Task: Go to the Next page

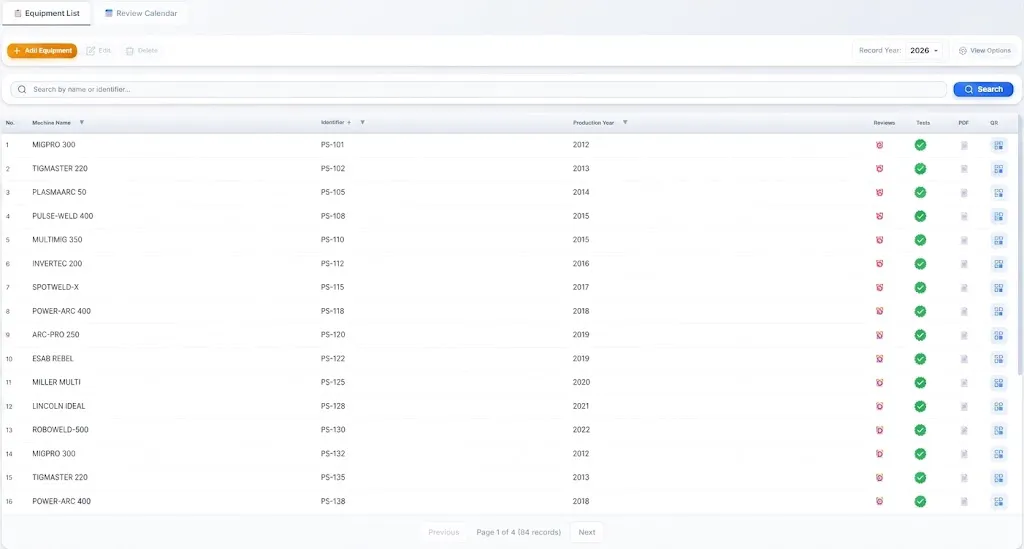Action: (x=586, y=532)
